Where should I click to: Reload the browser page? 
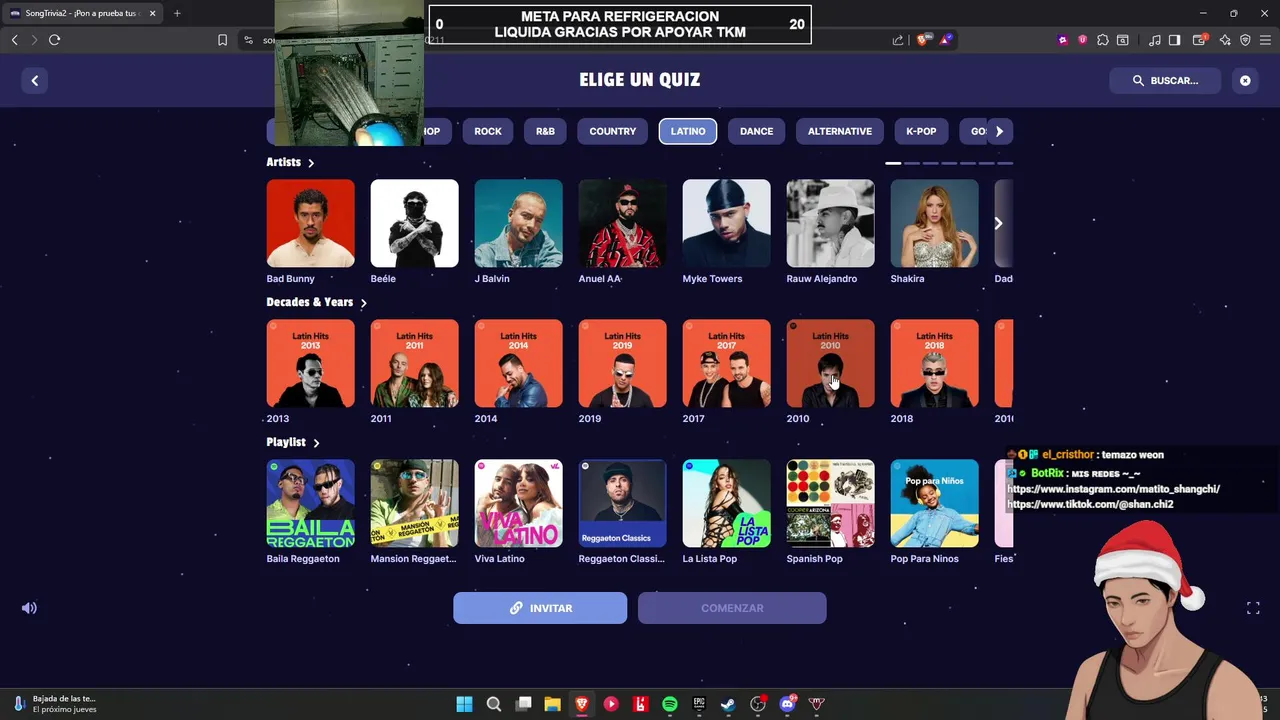click(x=54, y=40)
